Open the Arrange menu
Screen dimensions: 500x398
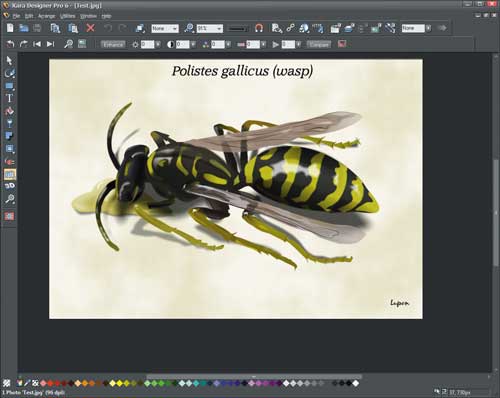46,16
